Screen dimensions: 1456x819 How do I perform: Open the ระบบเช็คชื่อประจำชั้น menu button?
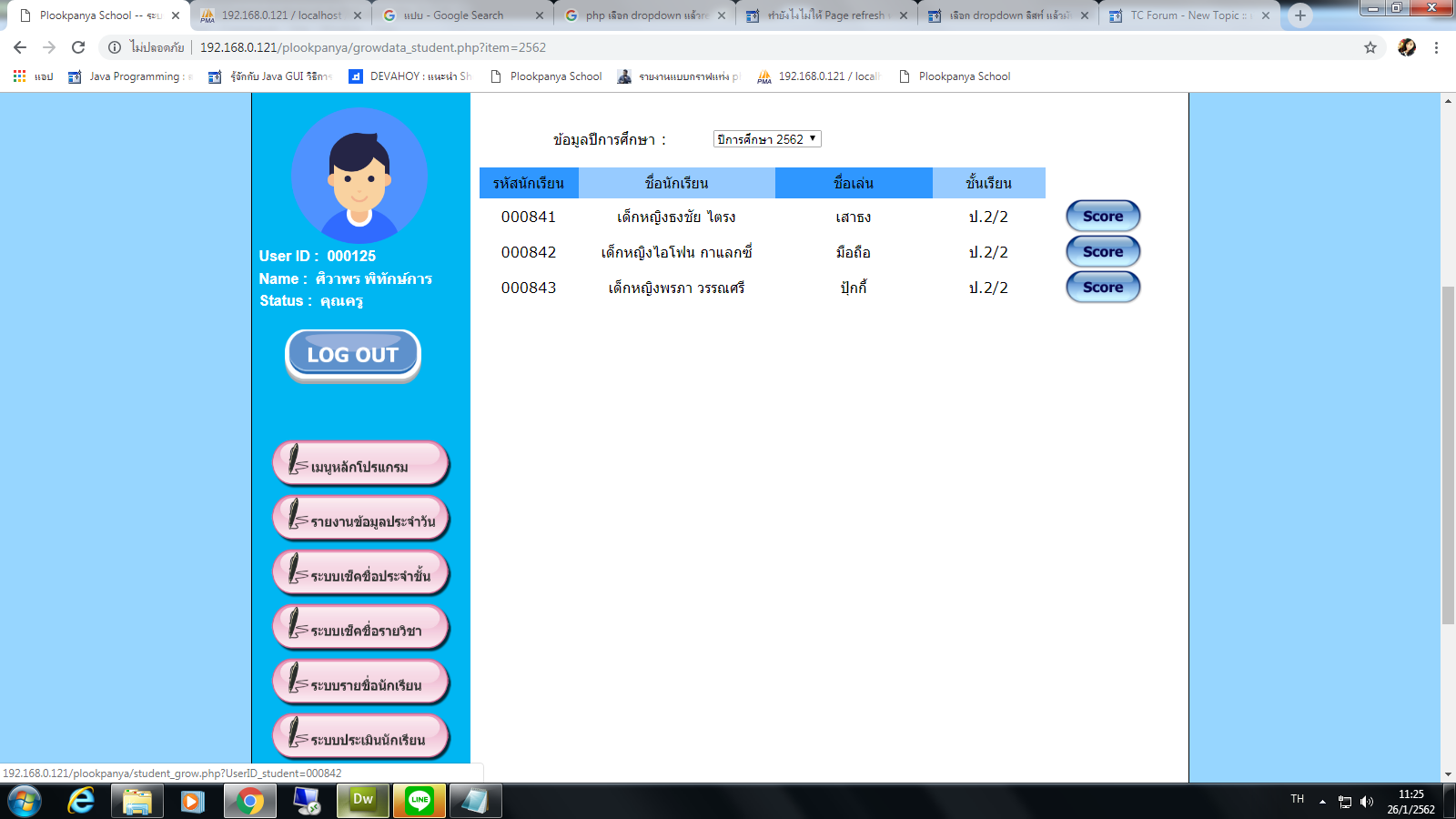(361, 574)
